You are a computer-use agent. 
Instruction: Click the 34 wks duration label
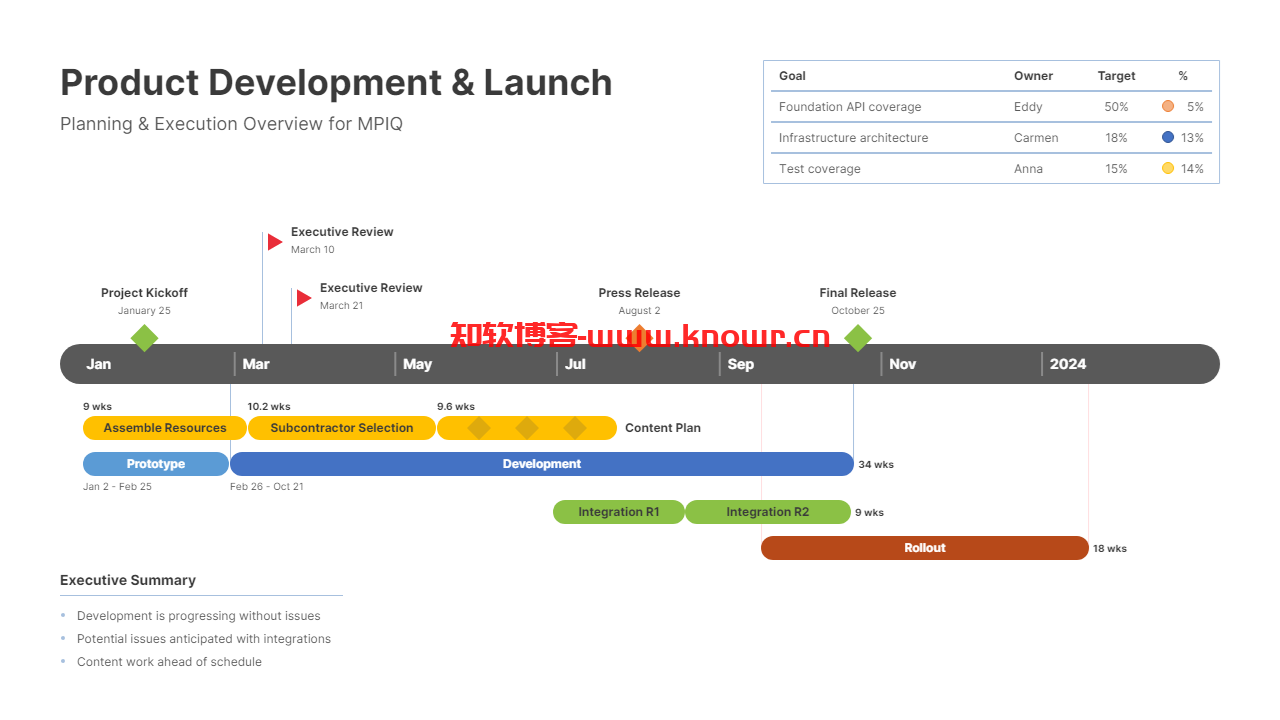point(876,465)
